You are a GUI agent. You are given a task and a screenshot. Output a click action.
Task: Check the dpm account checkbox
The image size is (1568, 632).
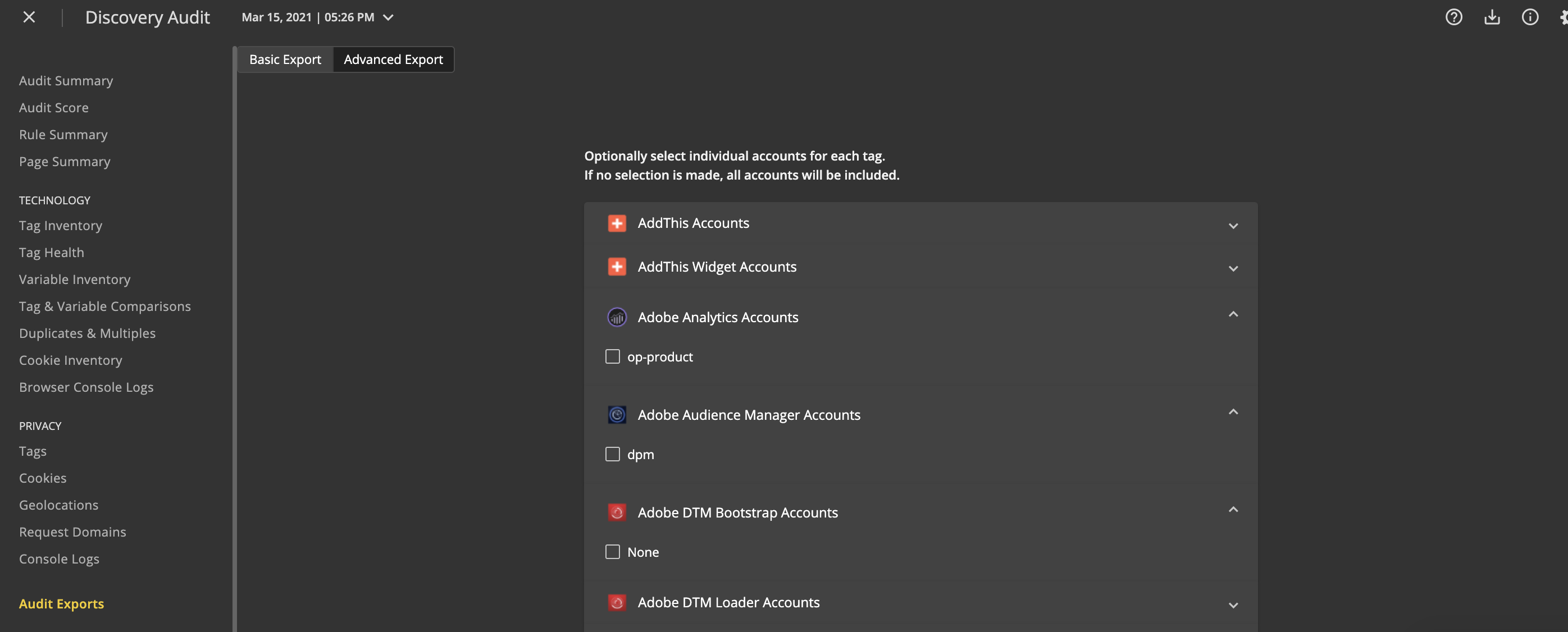612,455
